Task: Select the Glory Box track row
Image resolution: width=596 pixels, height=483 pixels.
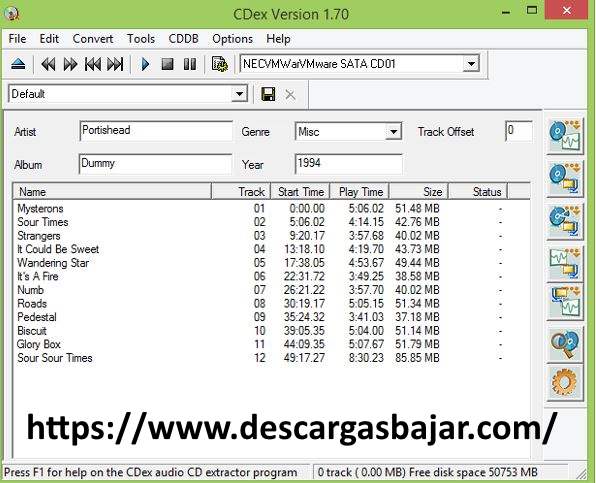Action: (x=271, y=344)
